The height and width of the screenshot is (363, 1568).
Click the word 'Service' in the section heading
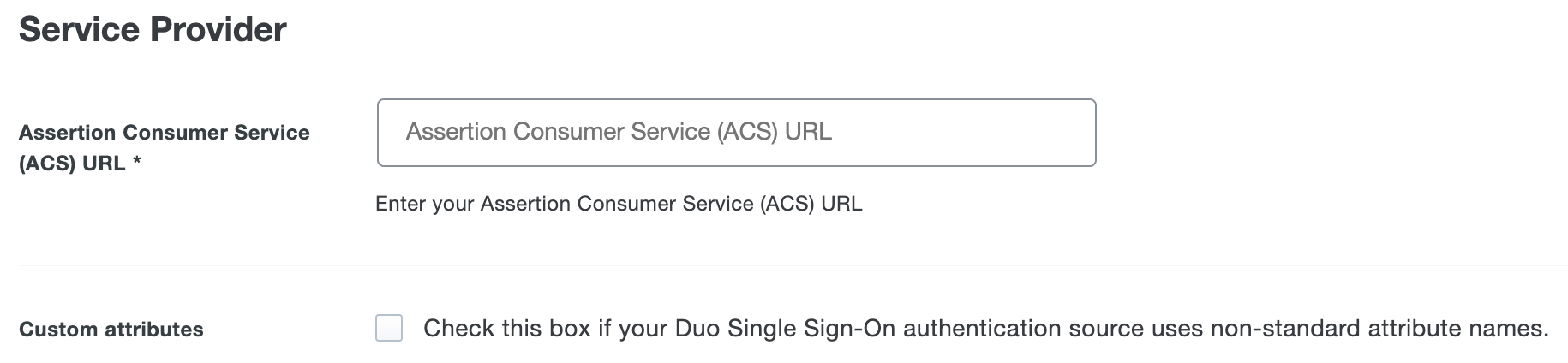(80, 30)
